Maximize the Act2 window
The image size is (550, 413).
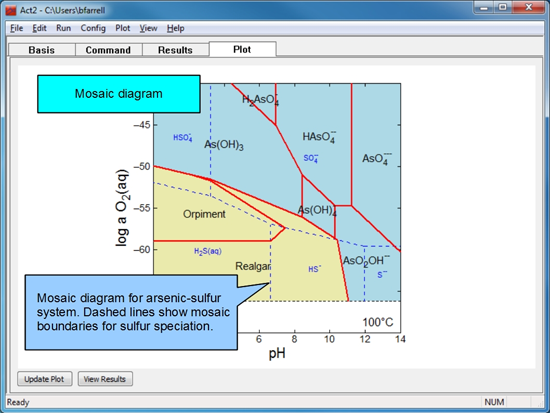tap(503, 7)
